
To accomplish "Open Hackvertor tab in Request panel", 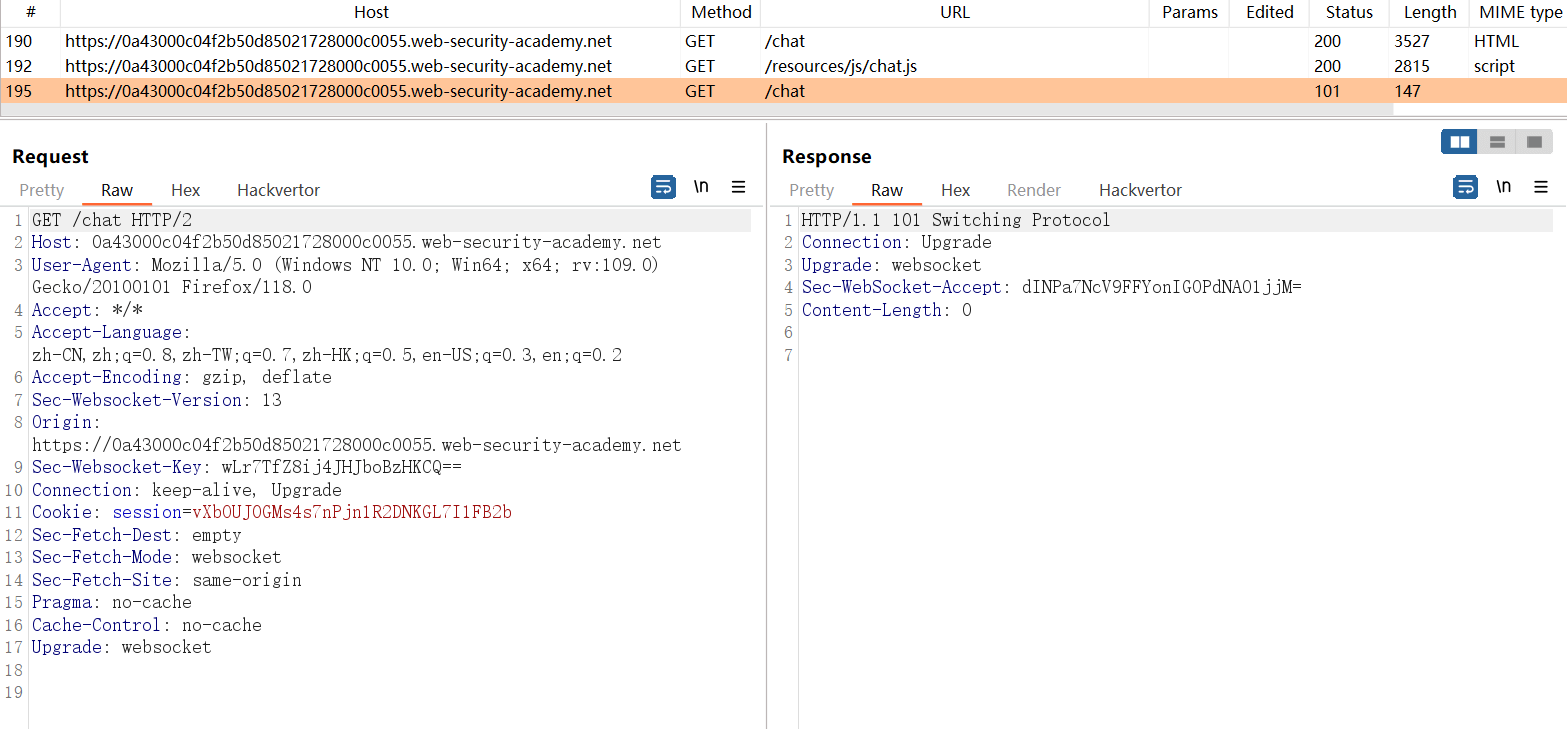I will [x=278, y=190].
